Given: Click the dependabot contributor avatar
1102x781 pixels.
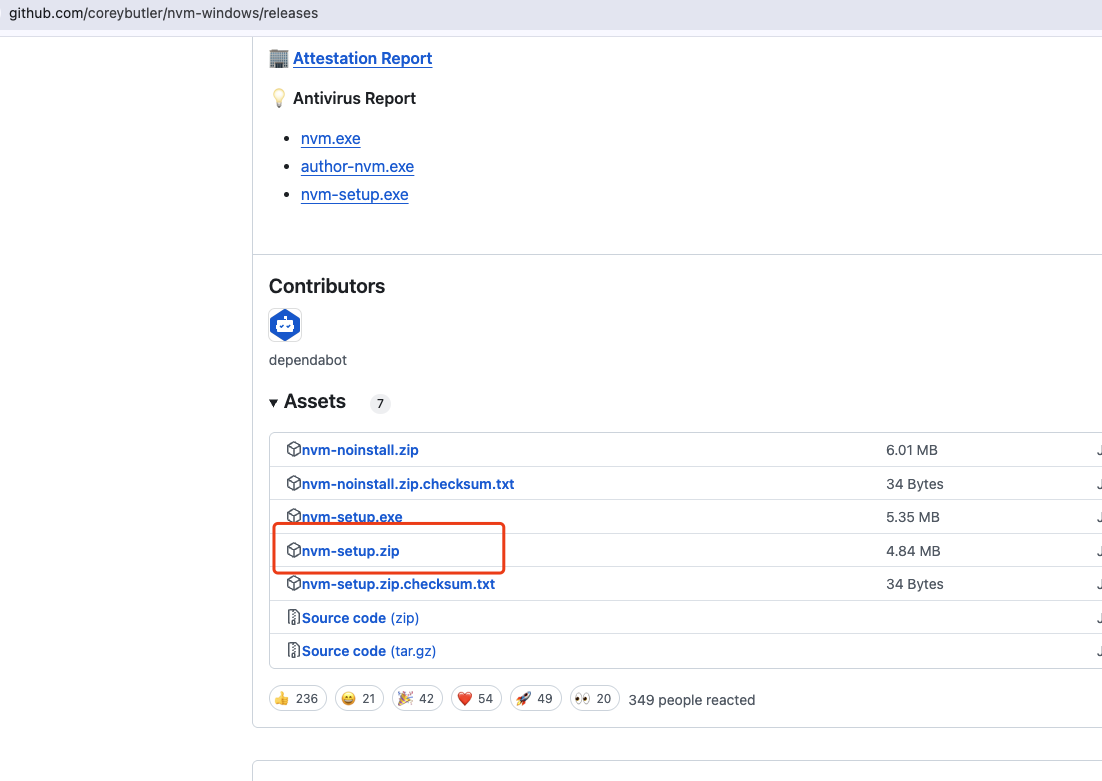Looking at the screenshot, I should coord(285,325).
